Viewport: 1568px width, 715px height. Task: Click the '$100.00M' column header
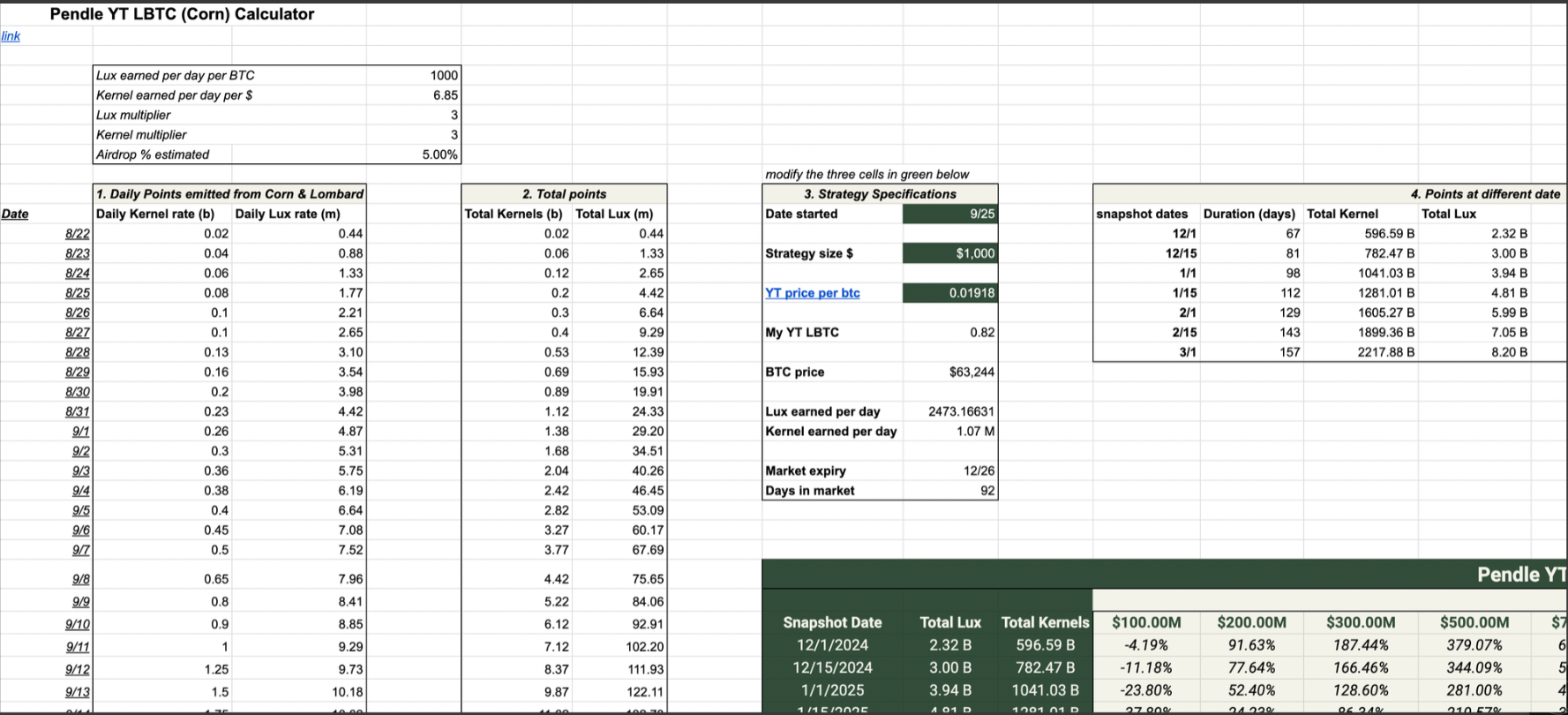1146,622
